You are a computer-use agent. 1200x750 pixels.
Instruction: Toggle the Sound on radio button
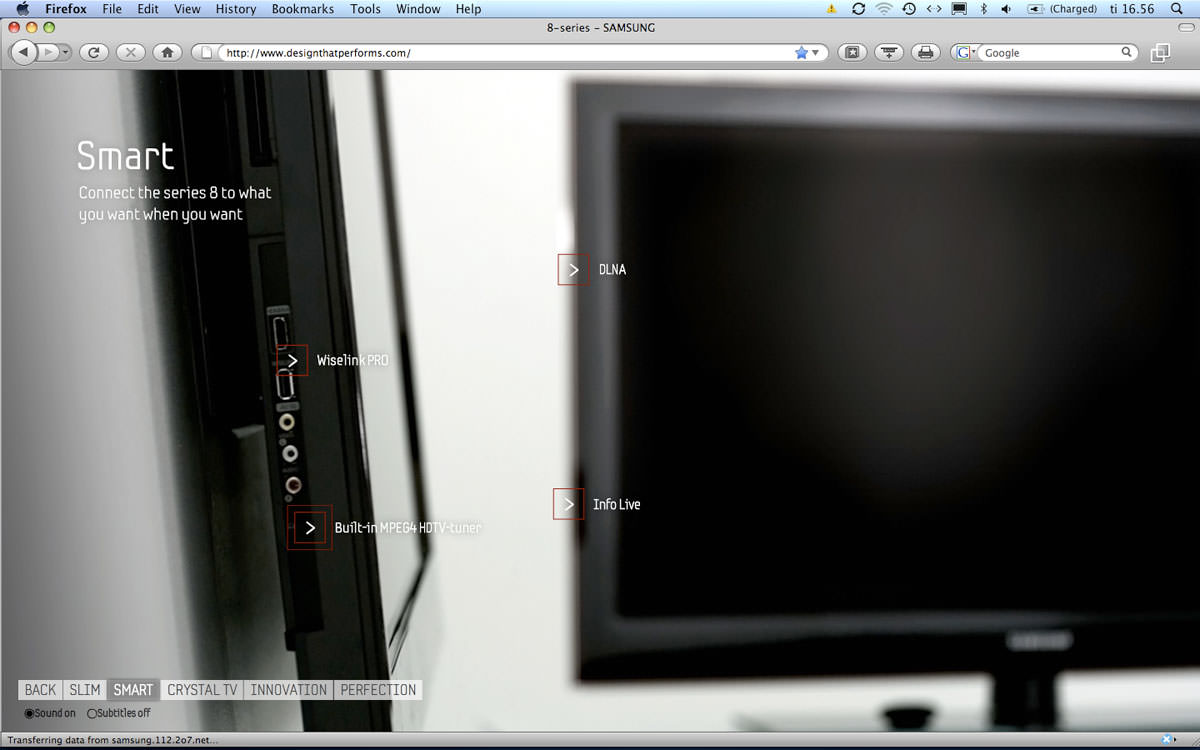point(29,713)
